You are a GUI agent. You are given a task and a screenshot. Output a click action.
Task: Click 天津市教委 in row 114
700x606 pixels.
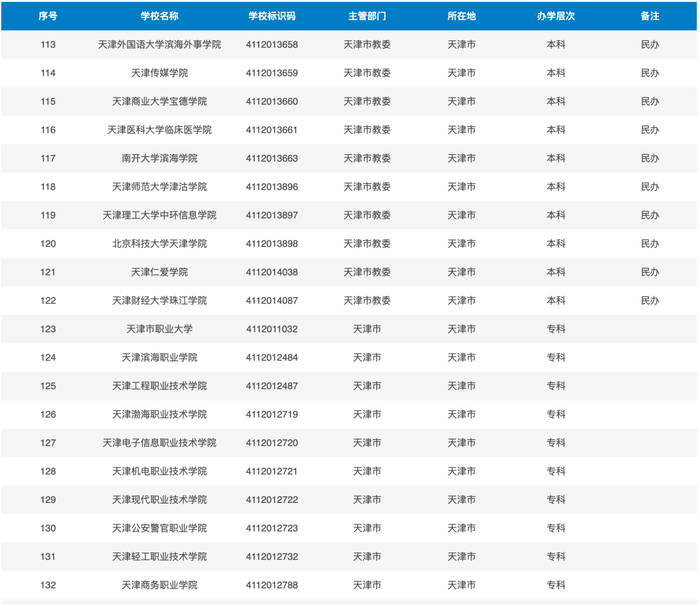(367, 73)
